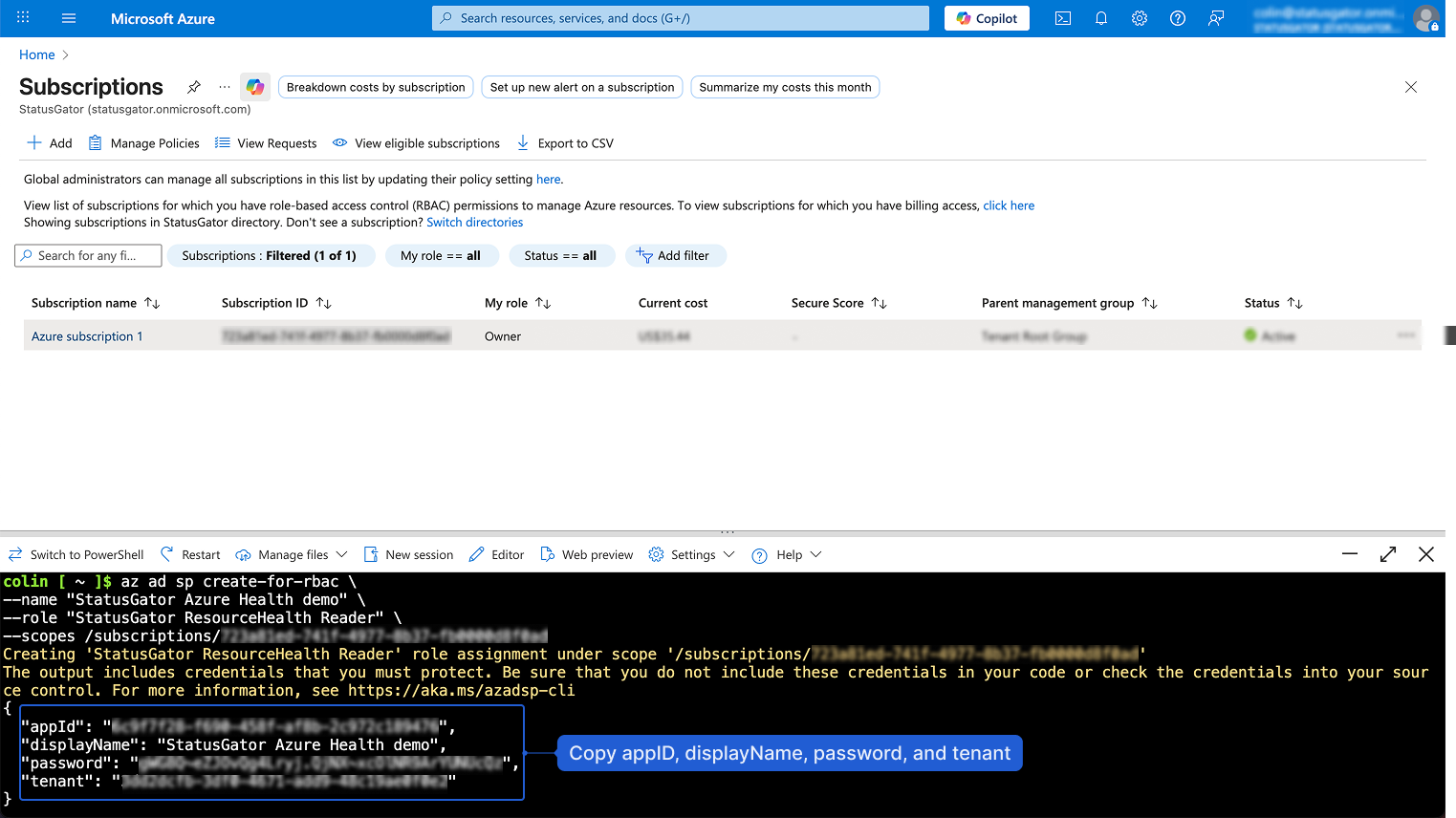Open Switch directories link

[474, 223]
